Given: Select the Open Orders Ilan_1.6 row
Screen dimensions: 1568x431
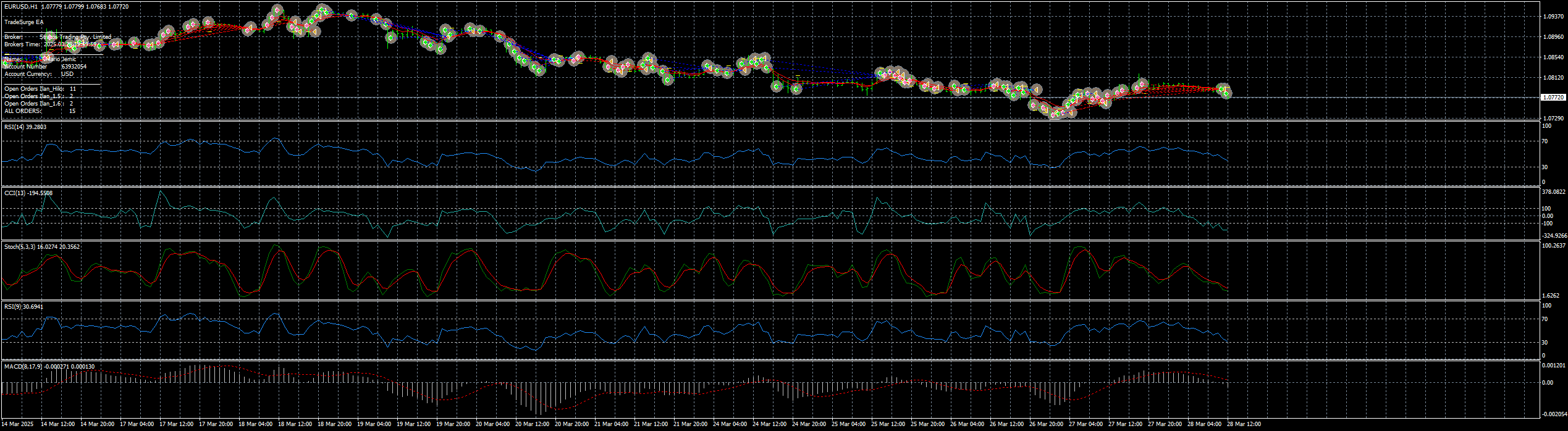Looking at the screenshot, I should coord(39,104).
